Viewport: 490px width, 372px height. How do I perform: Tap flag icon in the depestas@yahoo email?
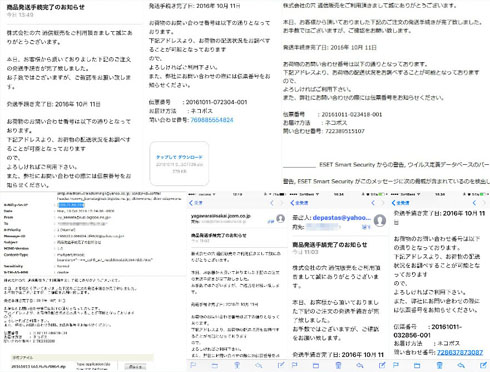tap(294, 365)
